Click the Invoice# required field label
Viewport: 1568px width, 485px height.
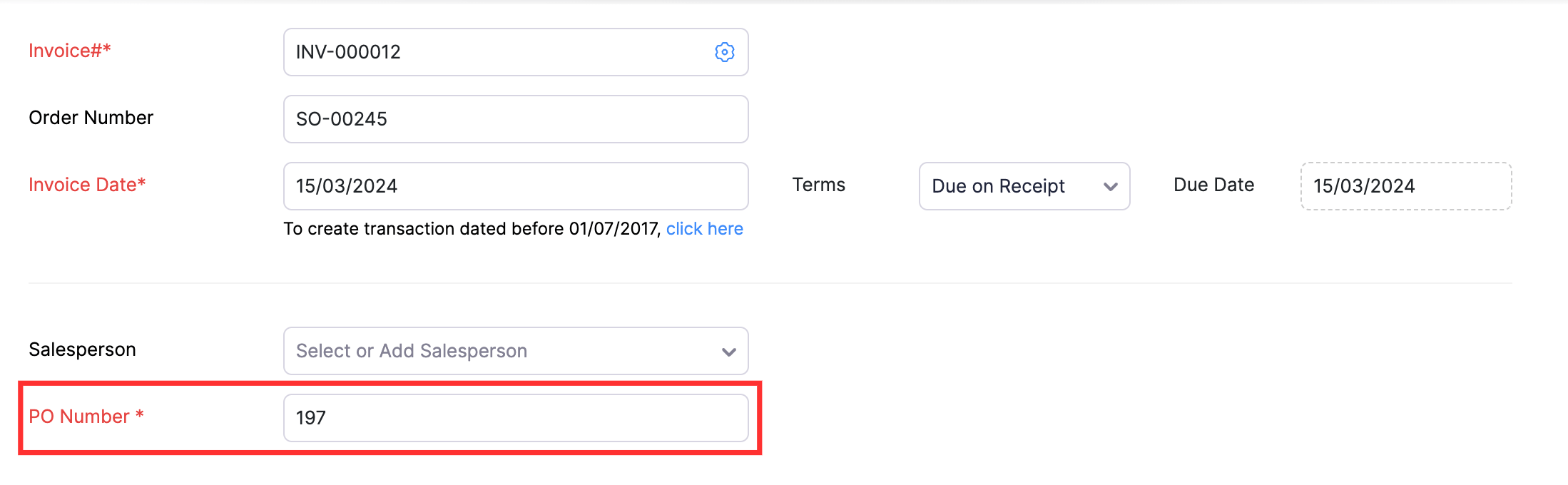click(69, 51)
